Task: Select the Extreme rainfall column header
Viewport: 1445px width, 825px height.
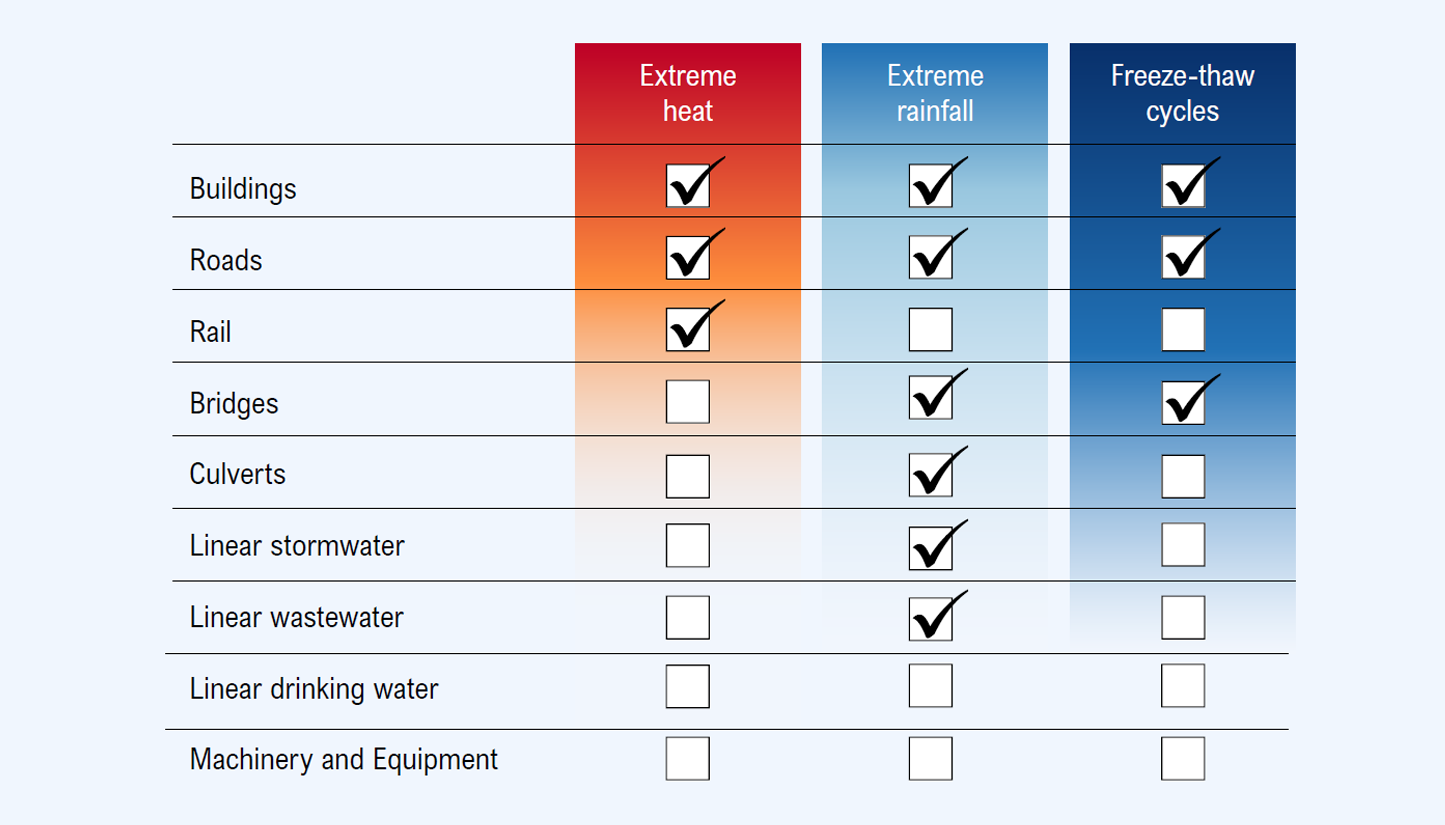Action: coord(935,93)
